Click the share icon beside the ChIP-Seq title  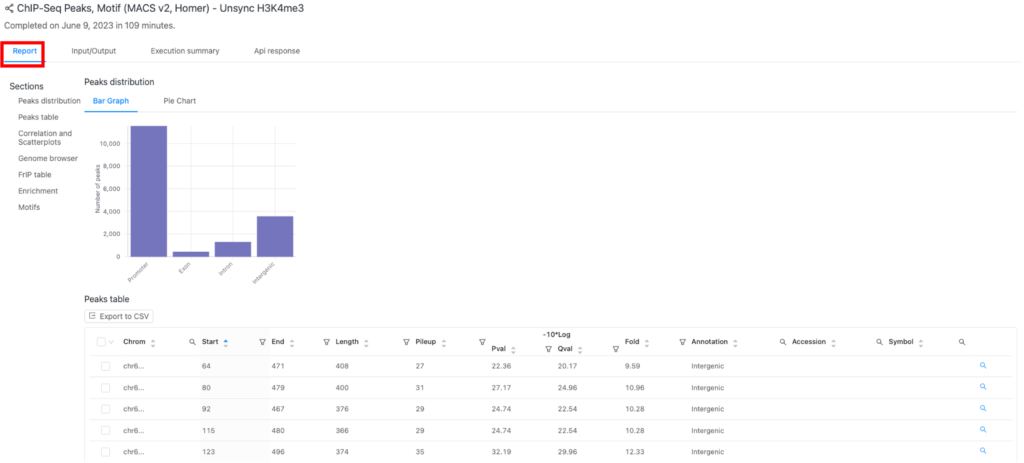click(x=8, y=9)
